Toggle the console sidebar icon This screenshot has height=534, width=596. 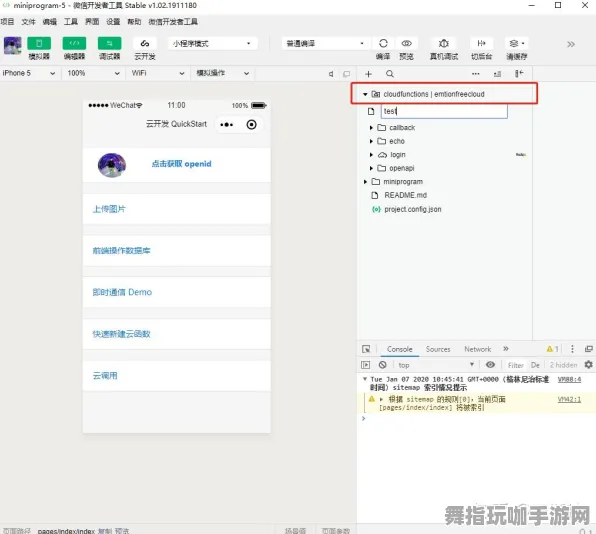365,365
